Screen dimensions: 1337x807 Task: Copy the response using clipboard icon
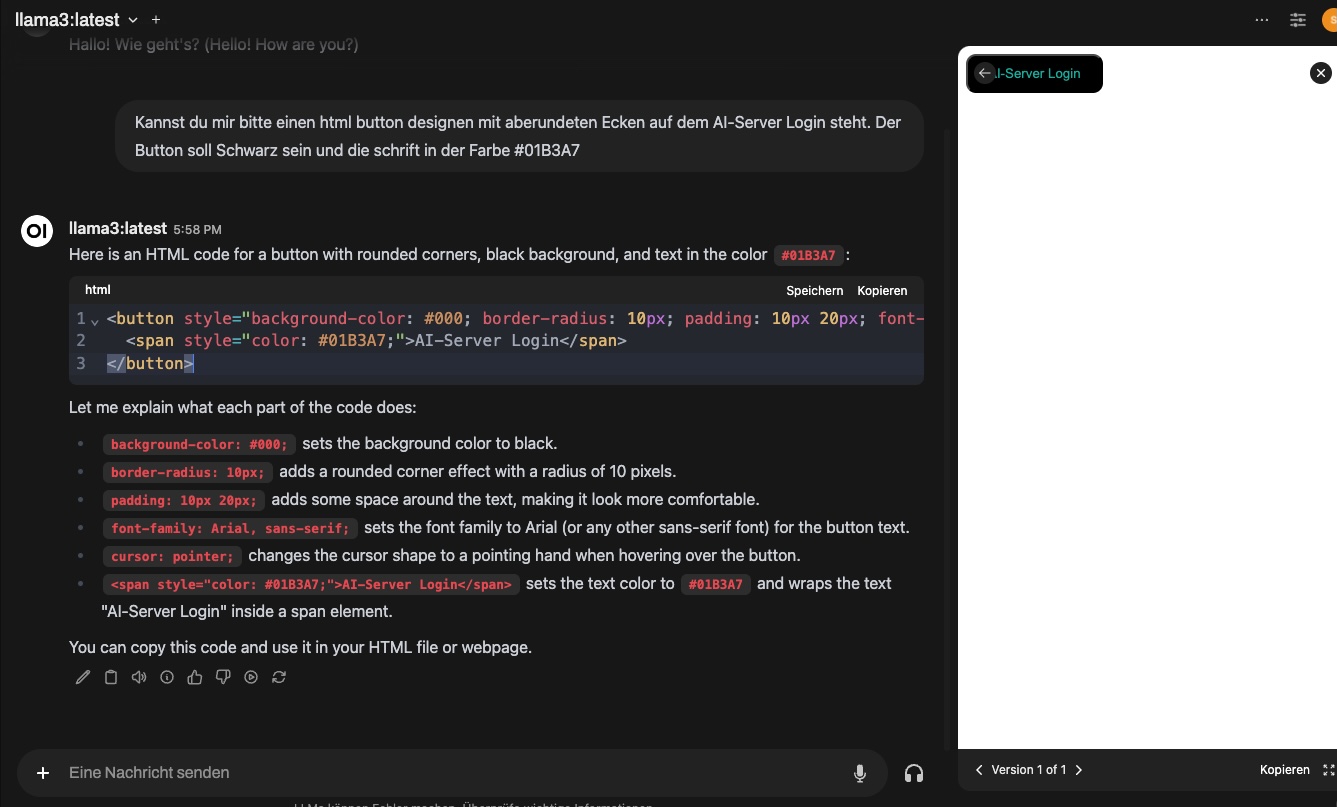point(111,677)
